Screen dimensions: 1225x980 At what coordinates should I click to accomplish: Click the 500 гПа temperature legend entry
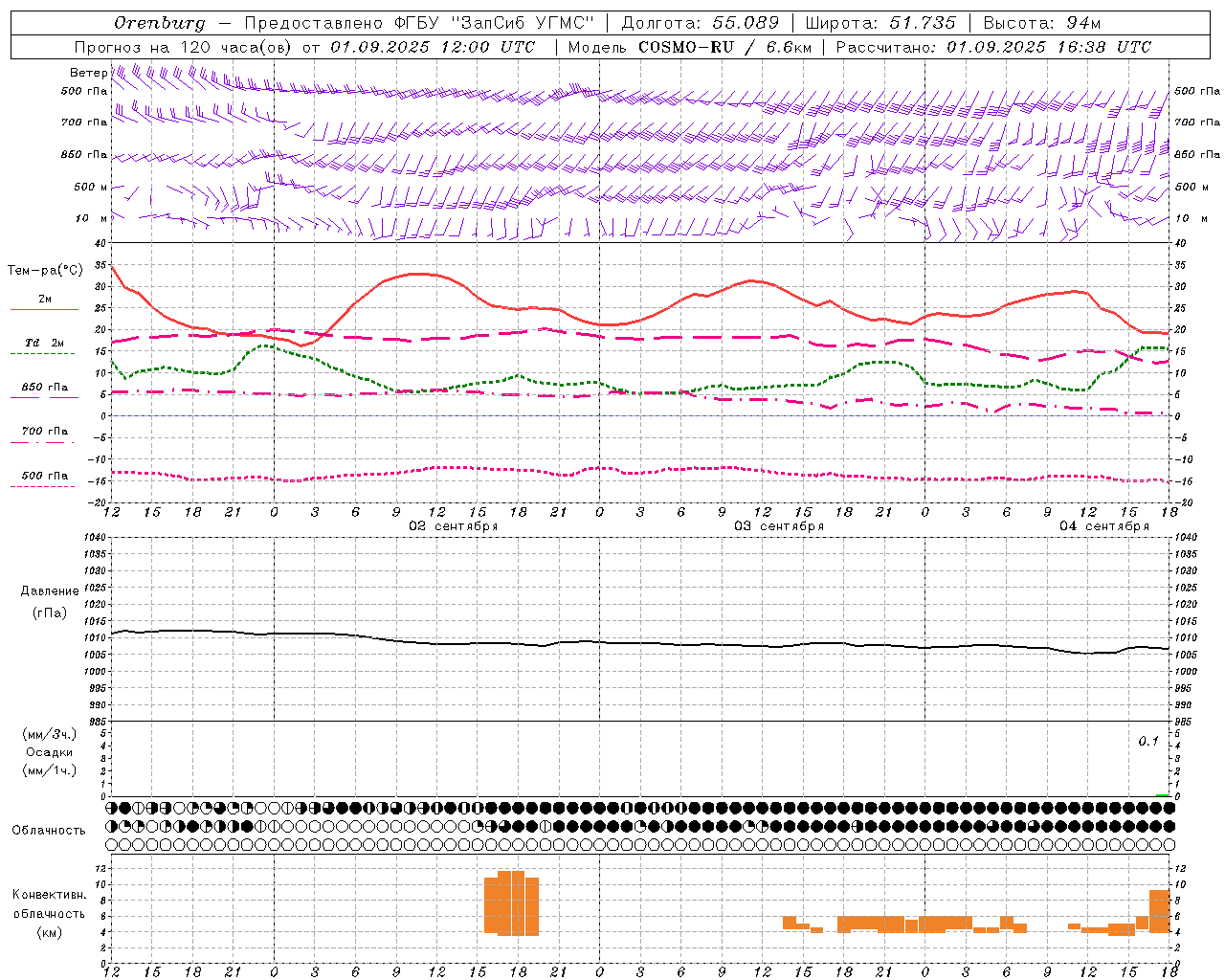(x=45, y=475)
